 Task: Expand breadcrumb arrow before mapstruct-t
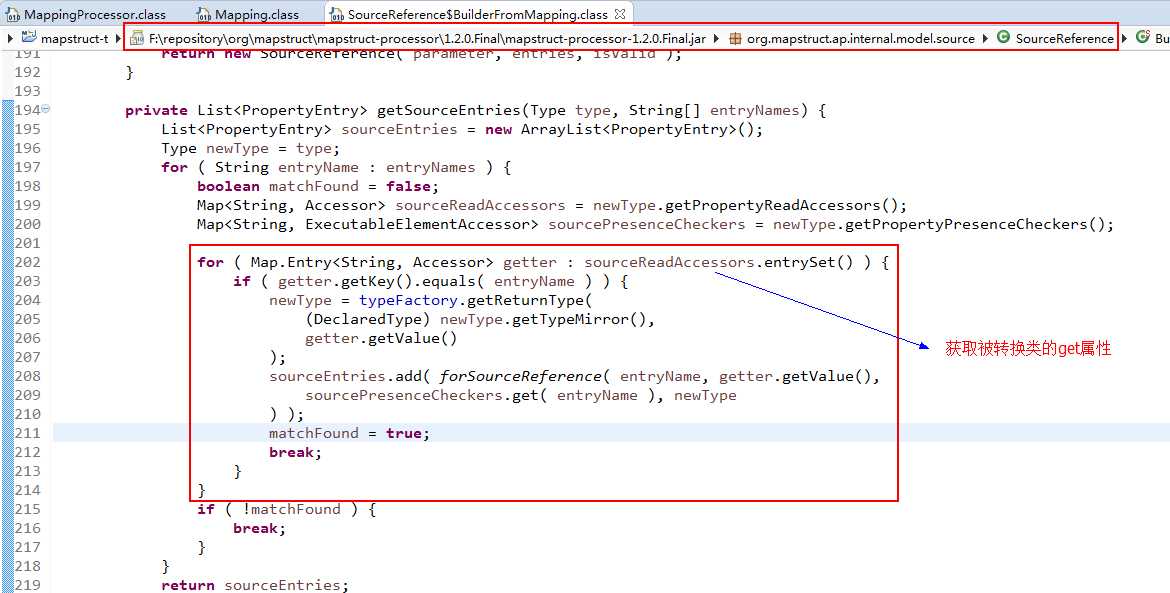pyautogui.click(x=10, y=38)
